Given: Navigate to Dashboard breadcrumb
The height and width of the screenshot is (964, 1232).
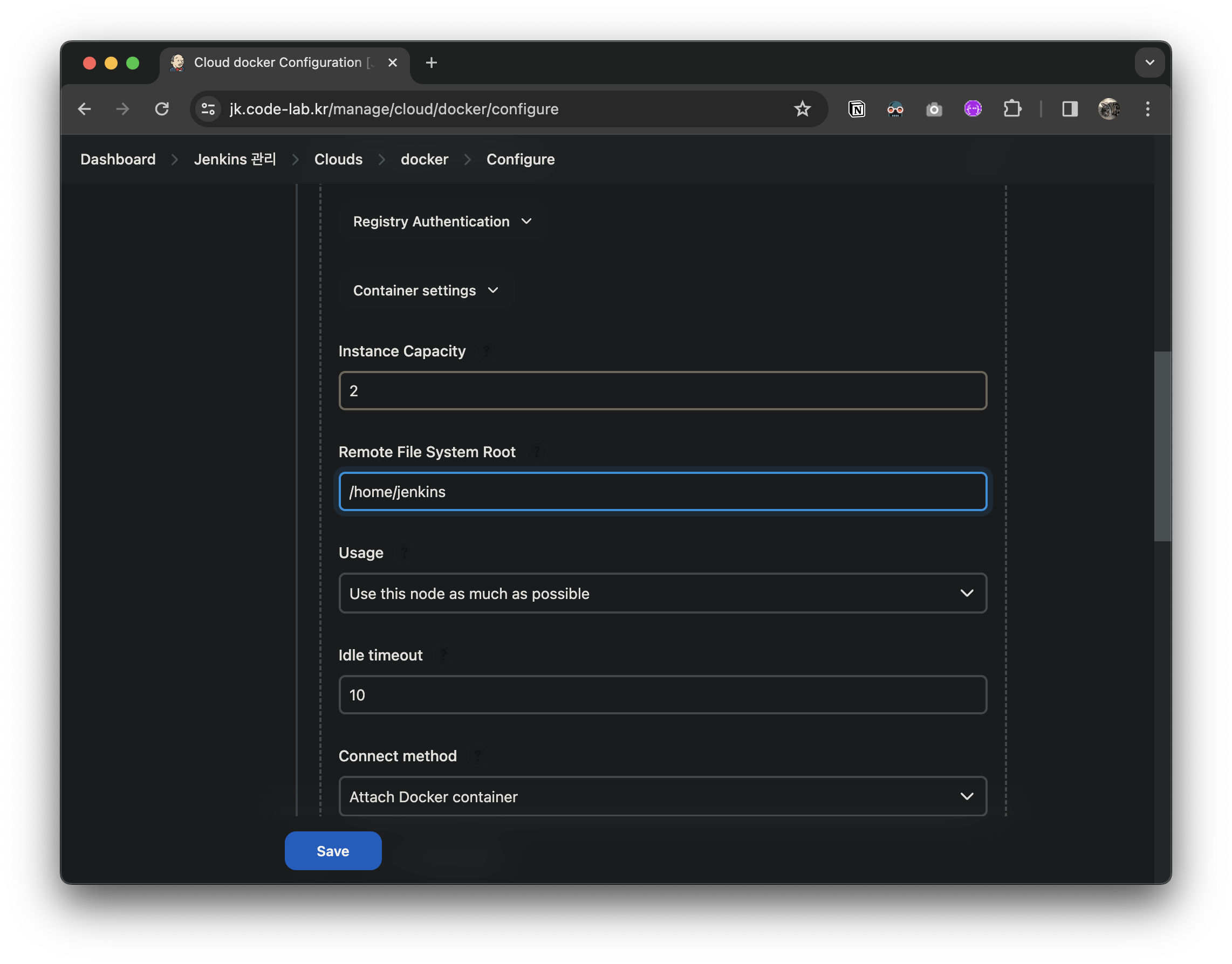Looking at the screenshot, I should click(x=118, y=160).
